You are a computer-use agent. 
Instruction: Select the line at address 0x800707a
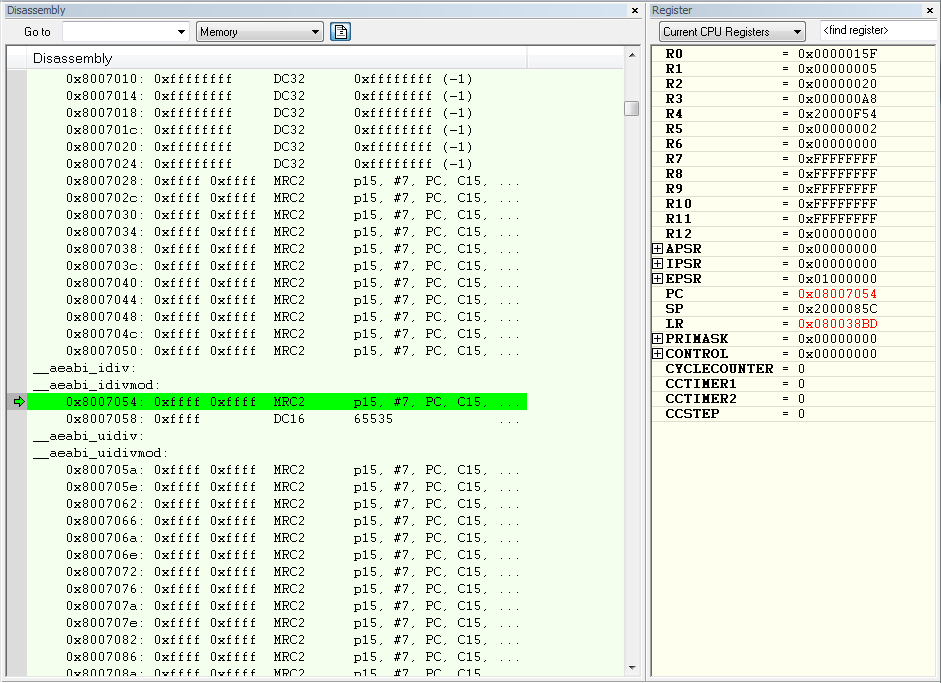point(277,606)
